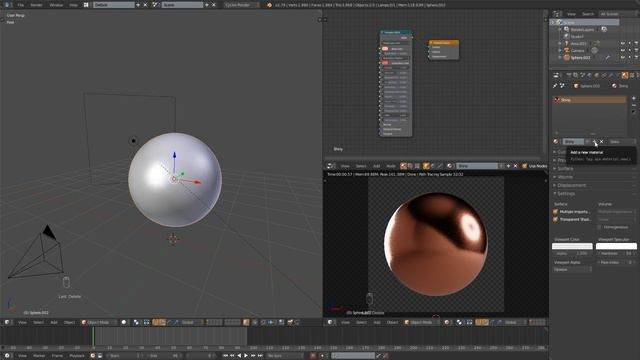
Task: Select the shader nodes tree type icon
Action: [x=403, y=166]
